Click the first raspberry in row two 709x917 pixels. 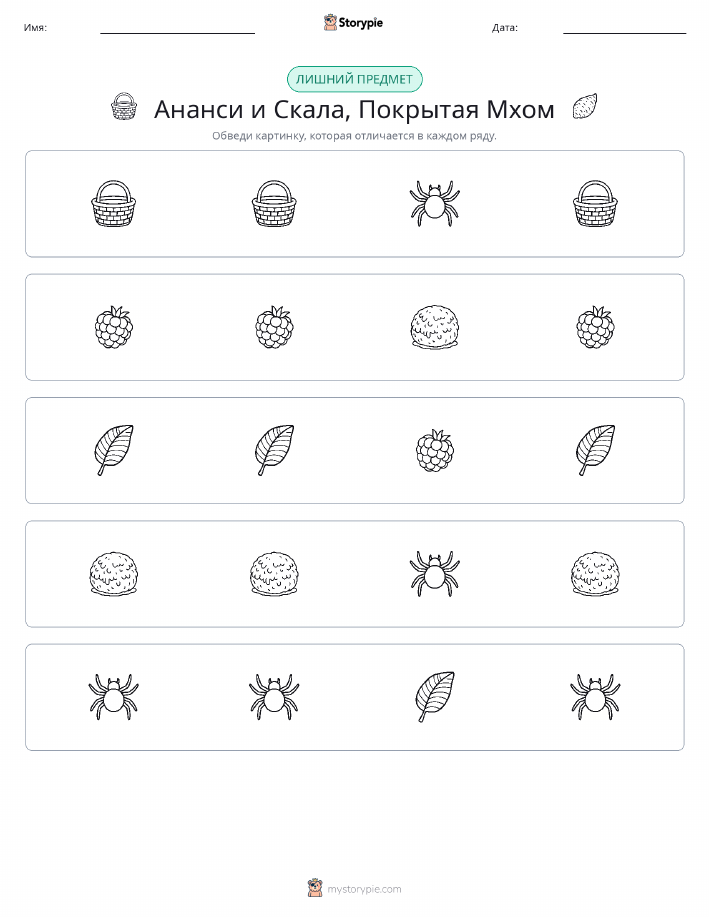[113, 327]
